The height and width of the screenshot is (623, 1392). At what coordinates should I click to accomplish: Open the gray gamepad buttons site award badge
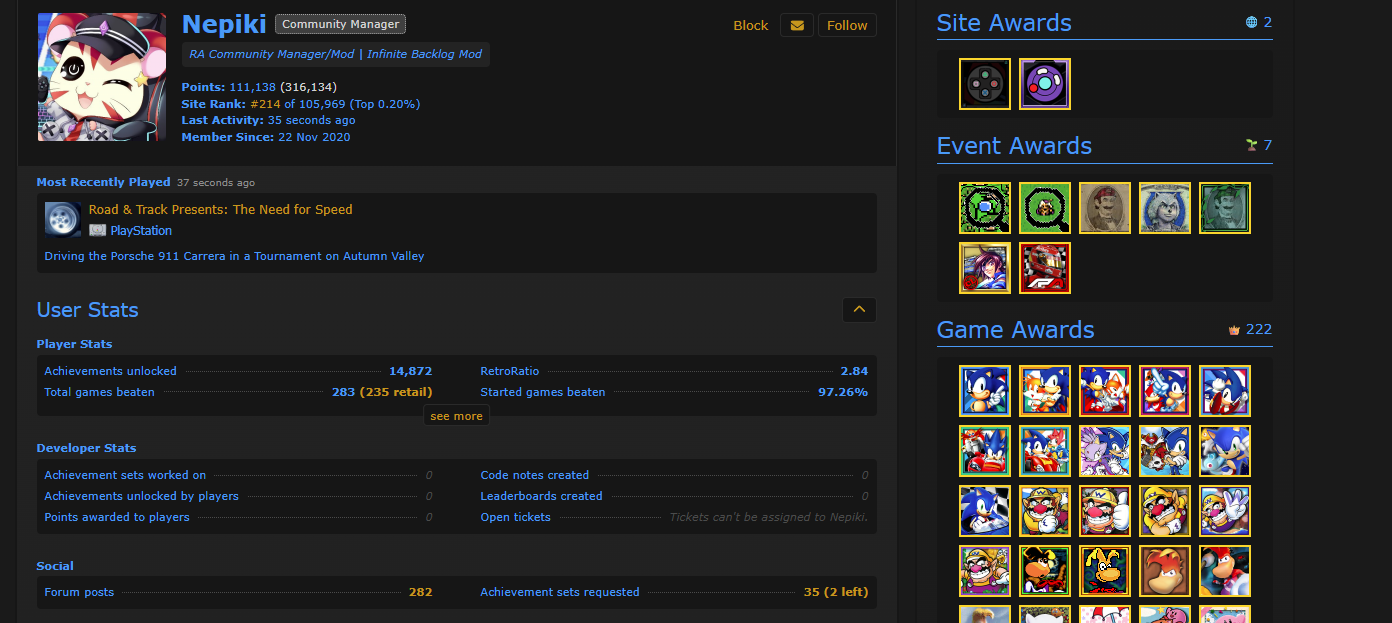pyautogui.click(x=985, y=84)
